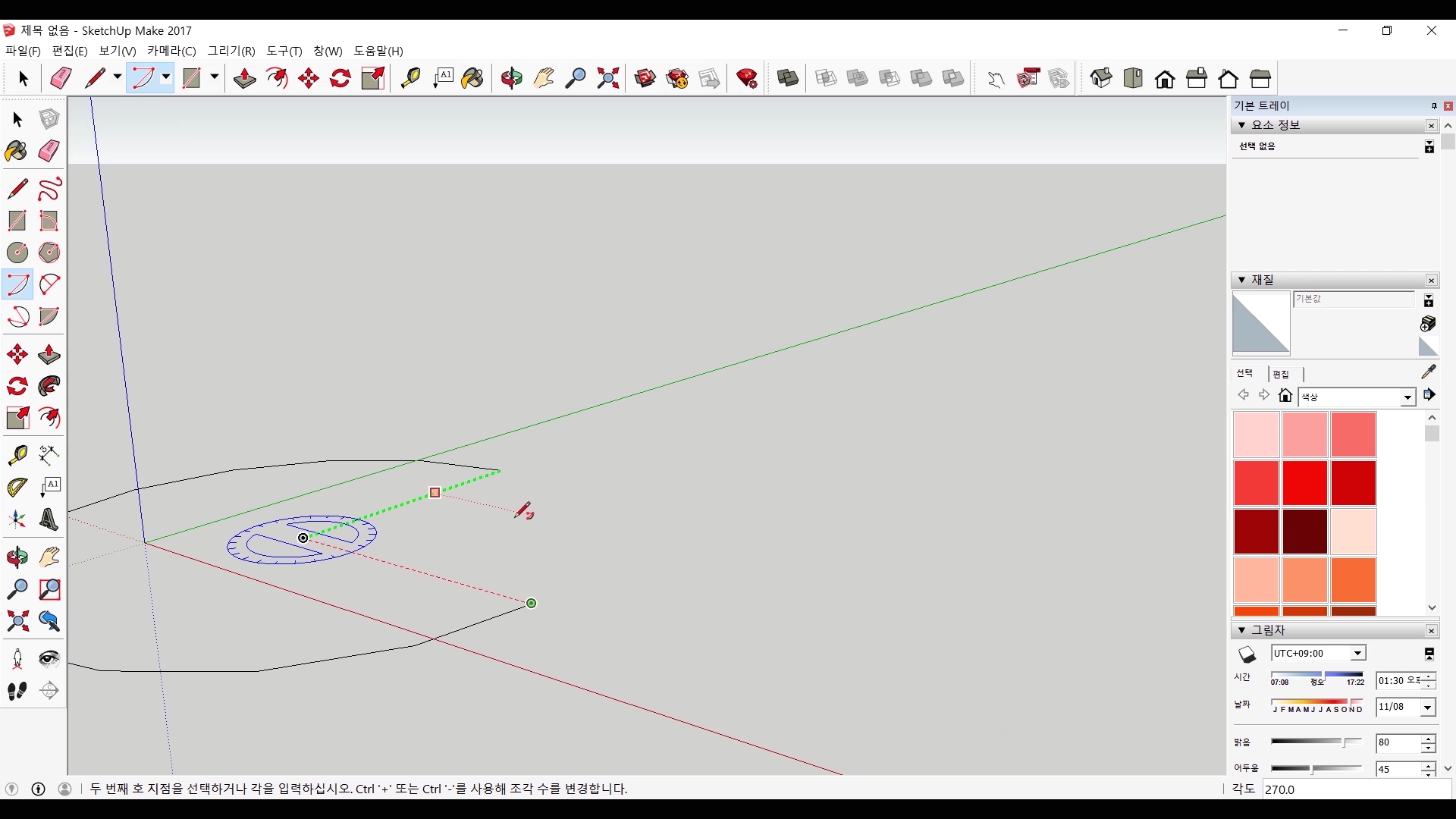The width and height of the screenshot is (1456, 819).
Task: Open the UTC+09:00 timezone dropdown
Action: 1357,654
